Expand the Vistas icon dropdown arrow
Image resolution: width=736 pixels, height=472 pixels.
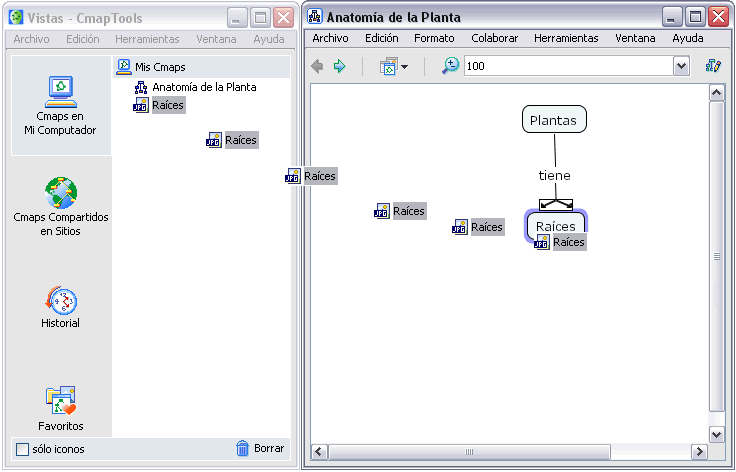coord(405,67)
